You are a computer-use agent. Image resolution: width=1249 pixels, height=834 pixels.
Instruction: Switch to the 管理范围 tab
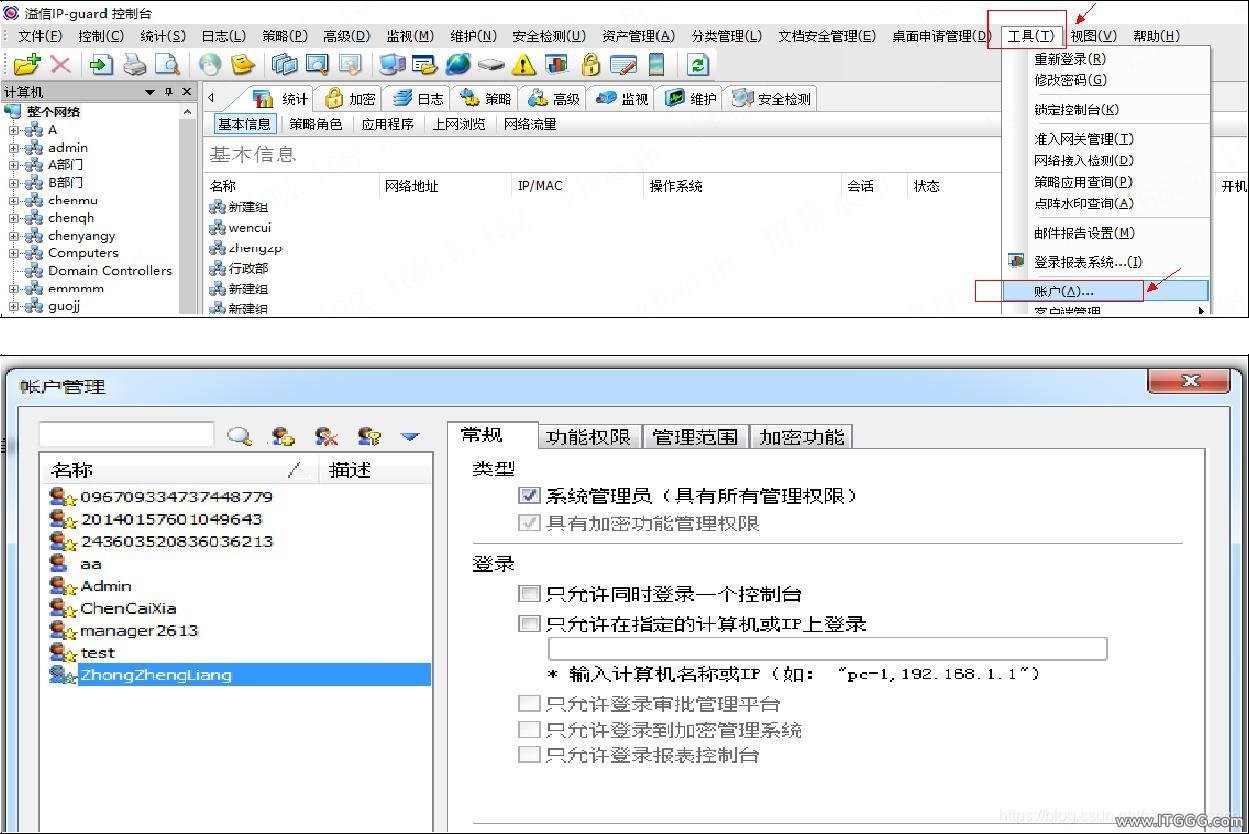(695, 437)
